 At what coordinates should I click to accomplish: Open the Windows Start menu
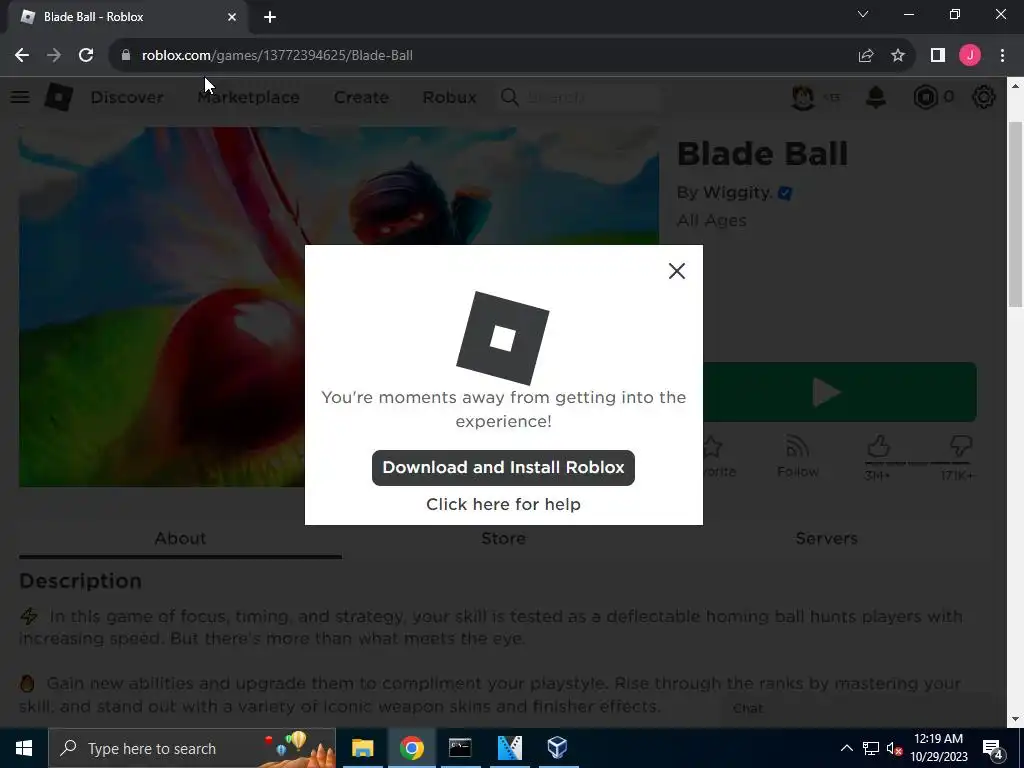tap(24, 748)
